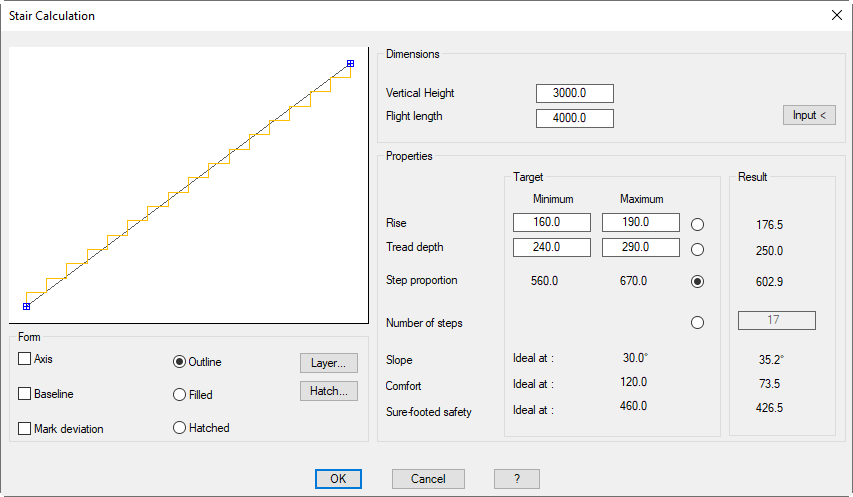Click the Rise maximum value field

[640, 222]
